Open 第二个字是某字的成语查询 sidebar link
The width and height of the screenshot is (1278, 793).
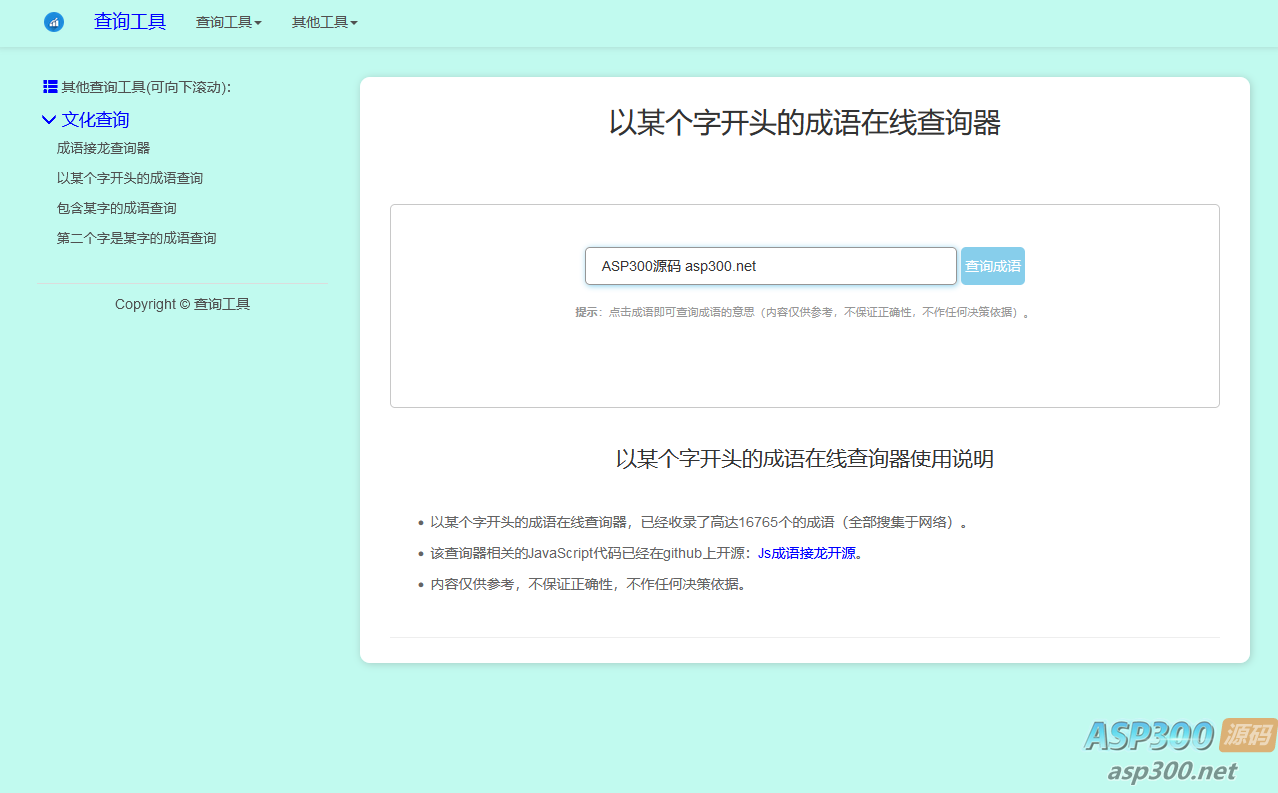(136, 238)
